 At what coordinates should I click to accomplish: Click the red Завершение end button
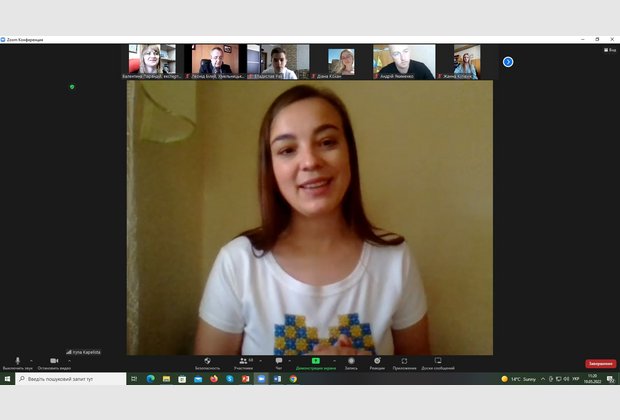coord(601,363)
